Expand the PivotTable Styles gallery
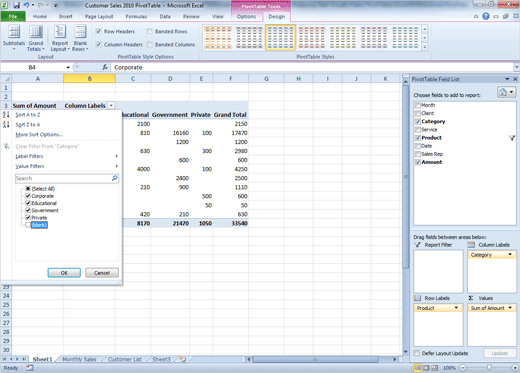520x373 pixels. (x=425, y=47)
